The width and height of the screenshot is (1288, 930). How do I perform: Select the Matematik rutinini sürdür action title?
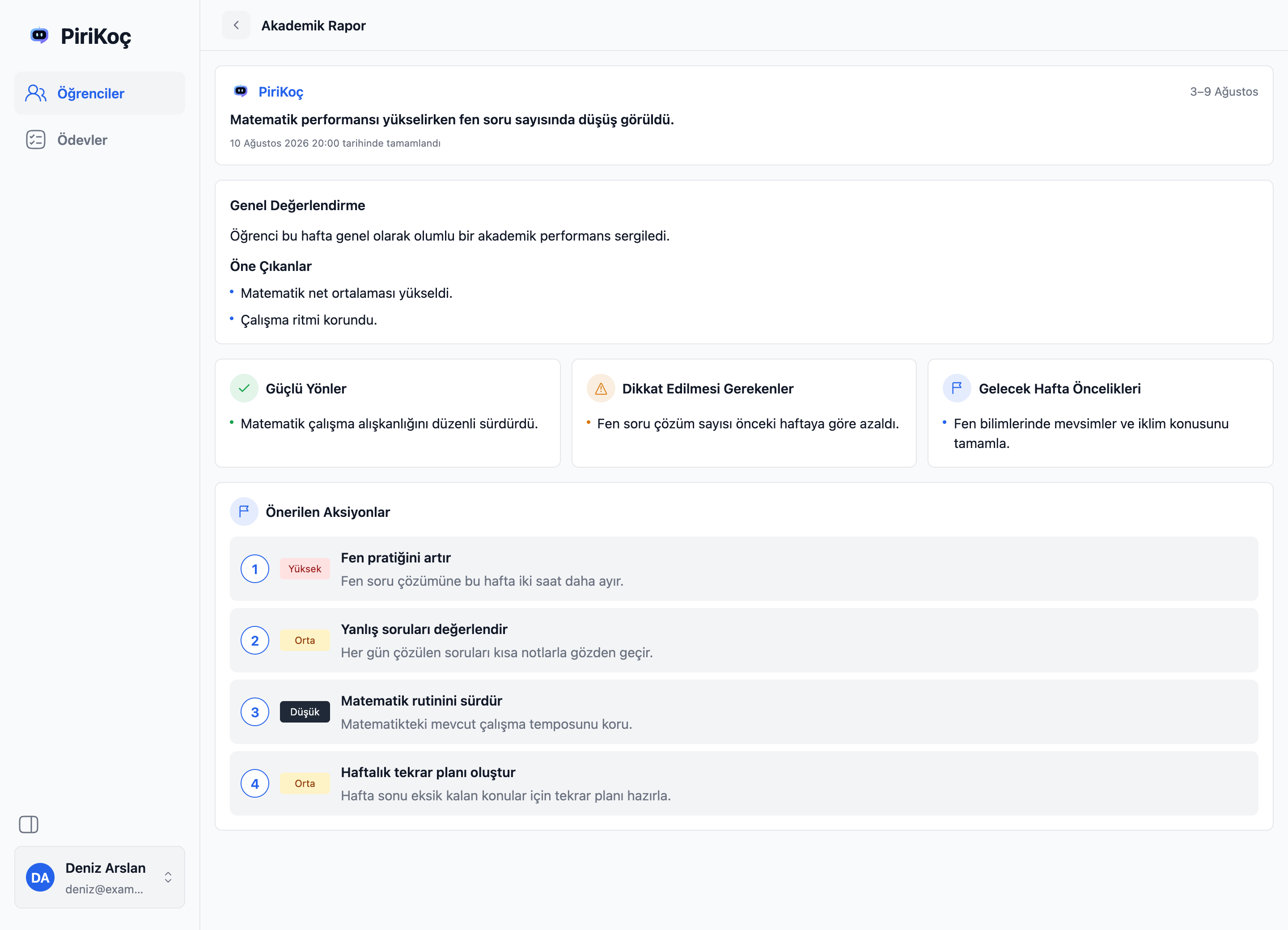pos(421,701)
